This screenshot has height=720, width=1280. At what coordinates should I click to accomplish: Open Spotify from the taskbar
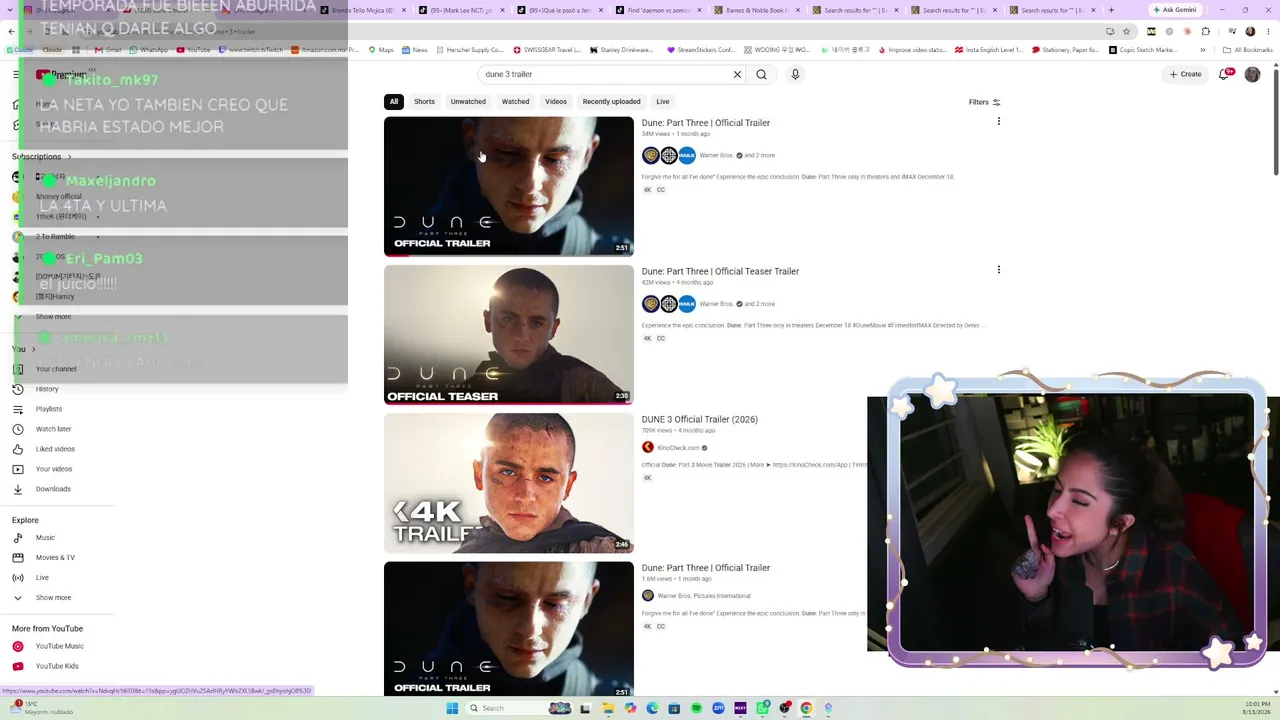697,708
